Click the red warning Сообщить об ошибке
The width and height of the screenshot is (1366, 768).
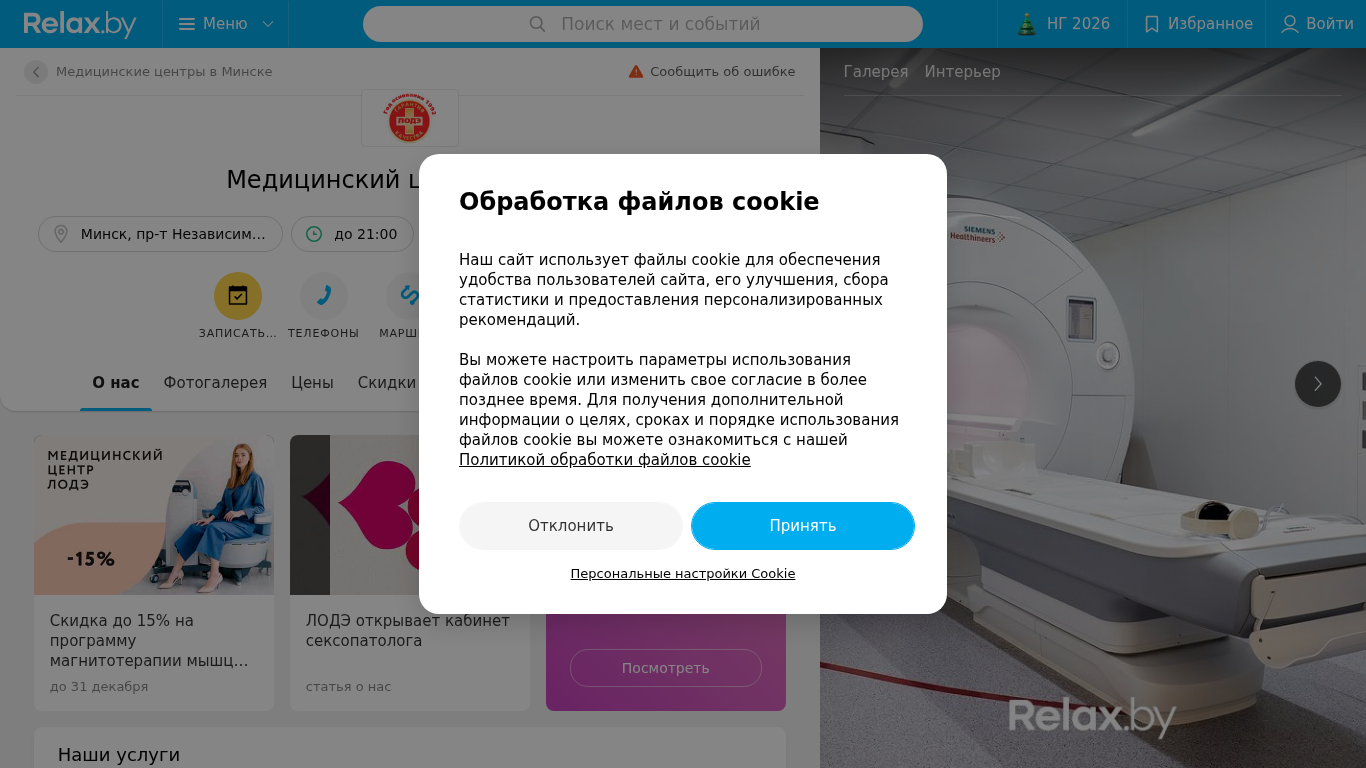click(712, 72)
